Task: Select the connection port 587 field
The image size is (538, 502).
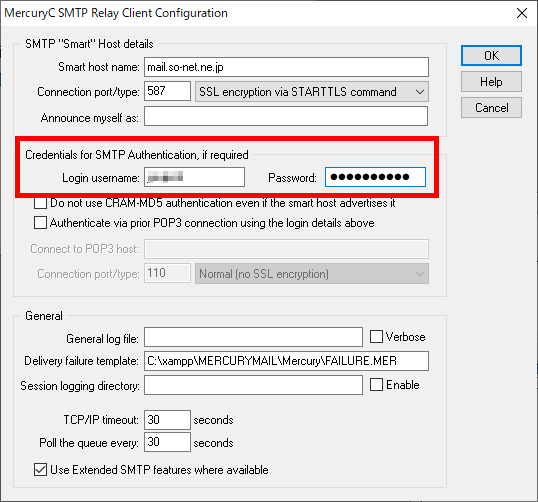Action: [167, 91]
